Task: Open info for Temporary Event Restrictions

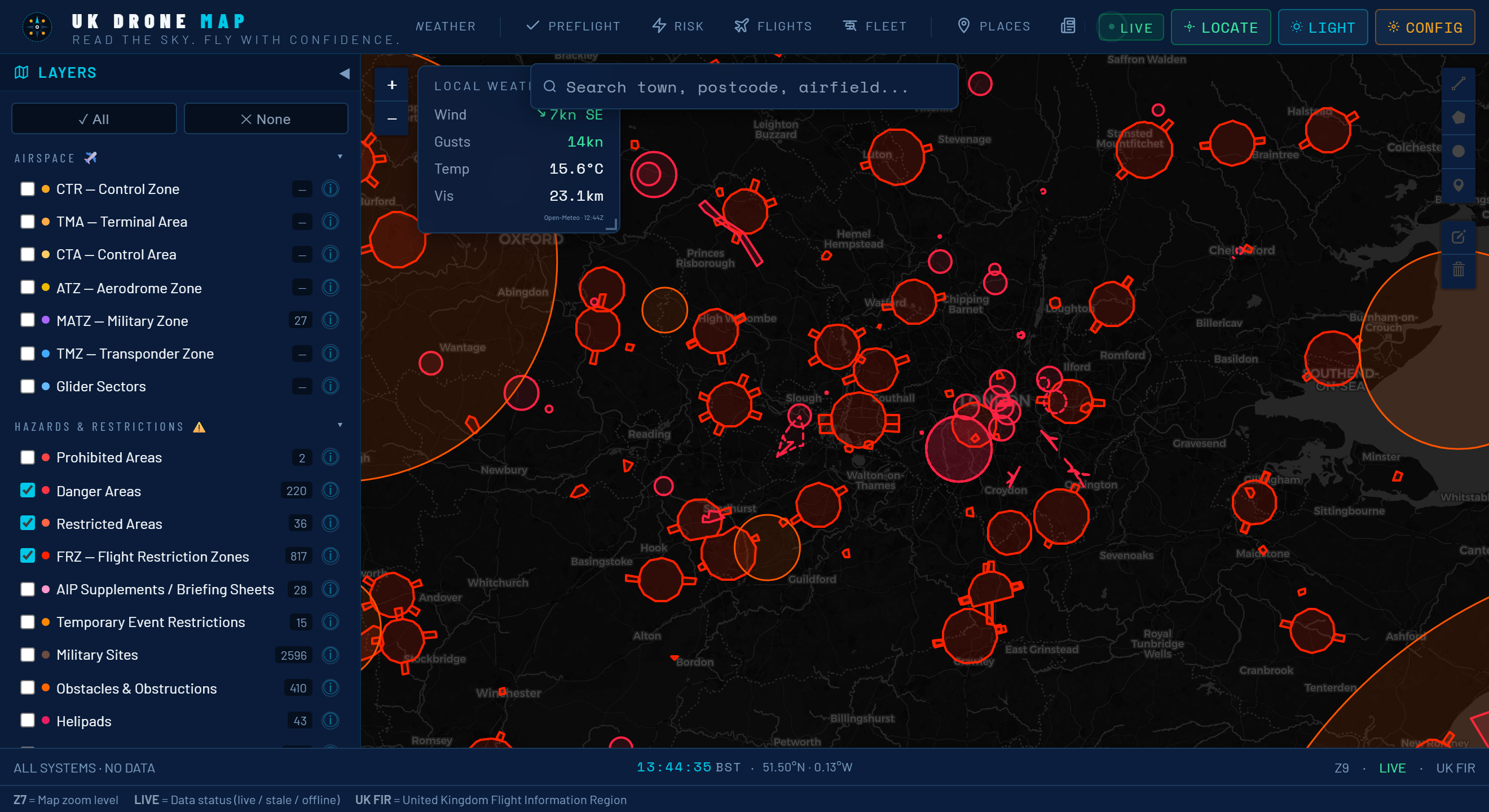Action: click(330, 622)
